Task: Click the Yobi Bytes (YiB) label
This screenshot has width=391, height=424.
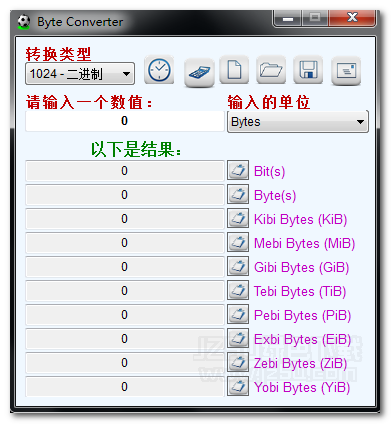Action: (x=302, y=388)
